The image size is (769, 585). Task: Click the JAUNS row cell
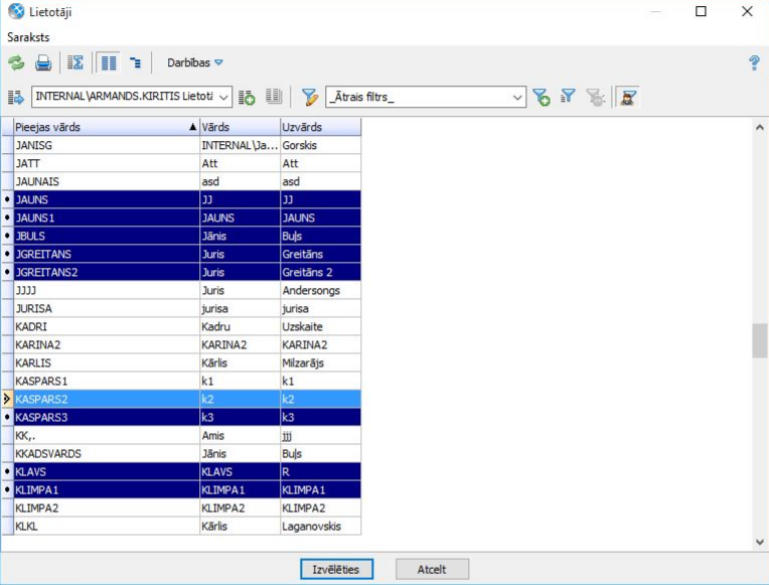click(x=106, y=200)
